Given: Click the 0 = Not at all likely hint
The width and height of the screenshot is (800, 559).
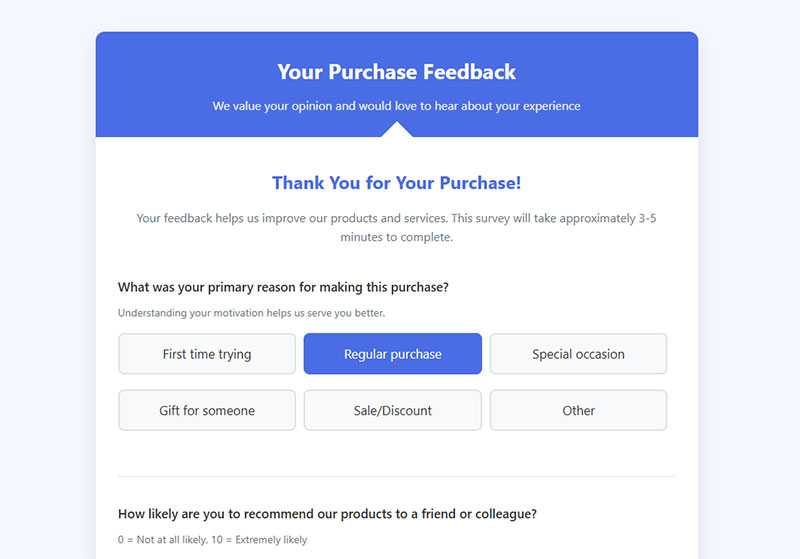Looking at the screenshot, I should click(212, 540).
